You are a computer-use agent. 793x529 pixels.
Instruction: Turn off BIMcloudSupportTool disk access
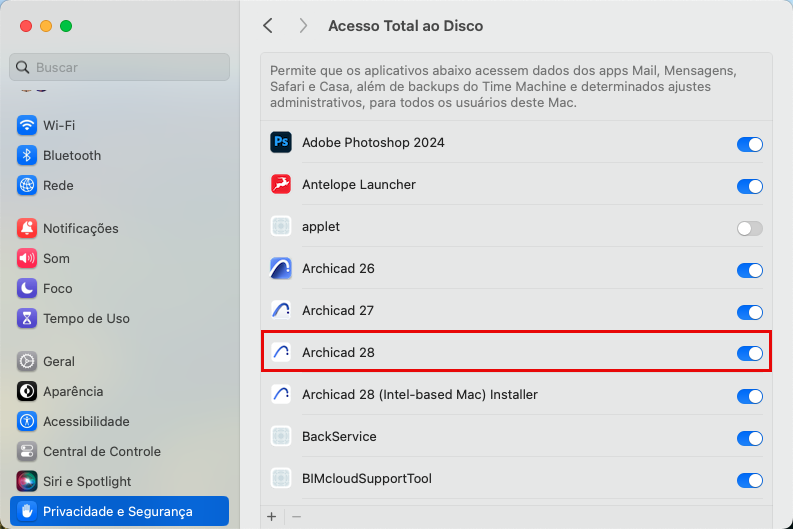click(x=750, y=480)
